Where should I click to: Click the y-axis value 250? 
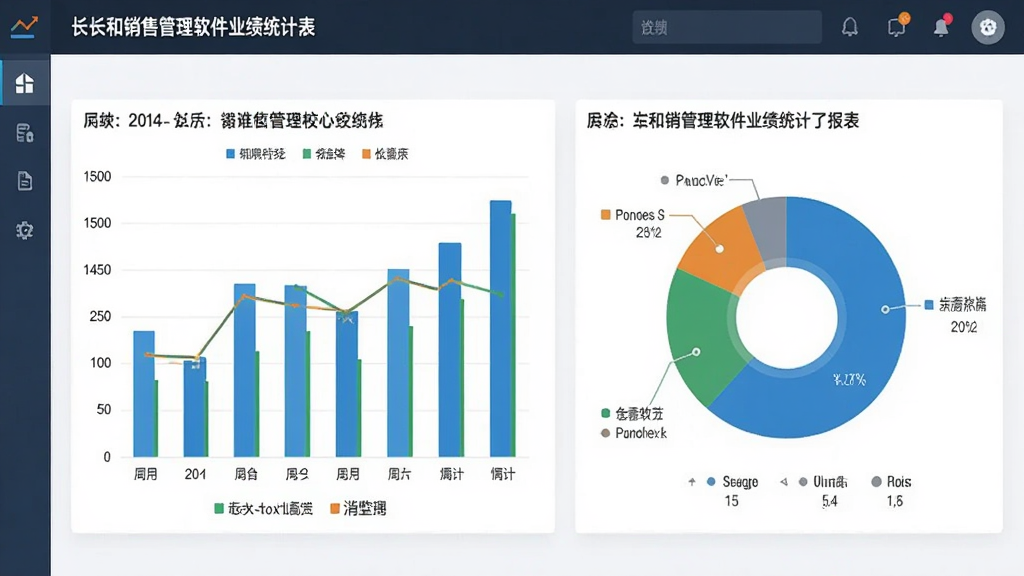(100, 316)
